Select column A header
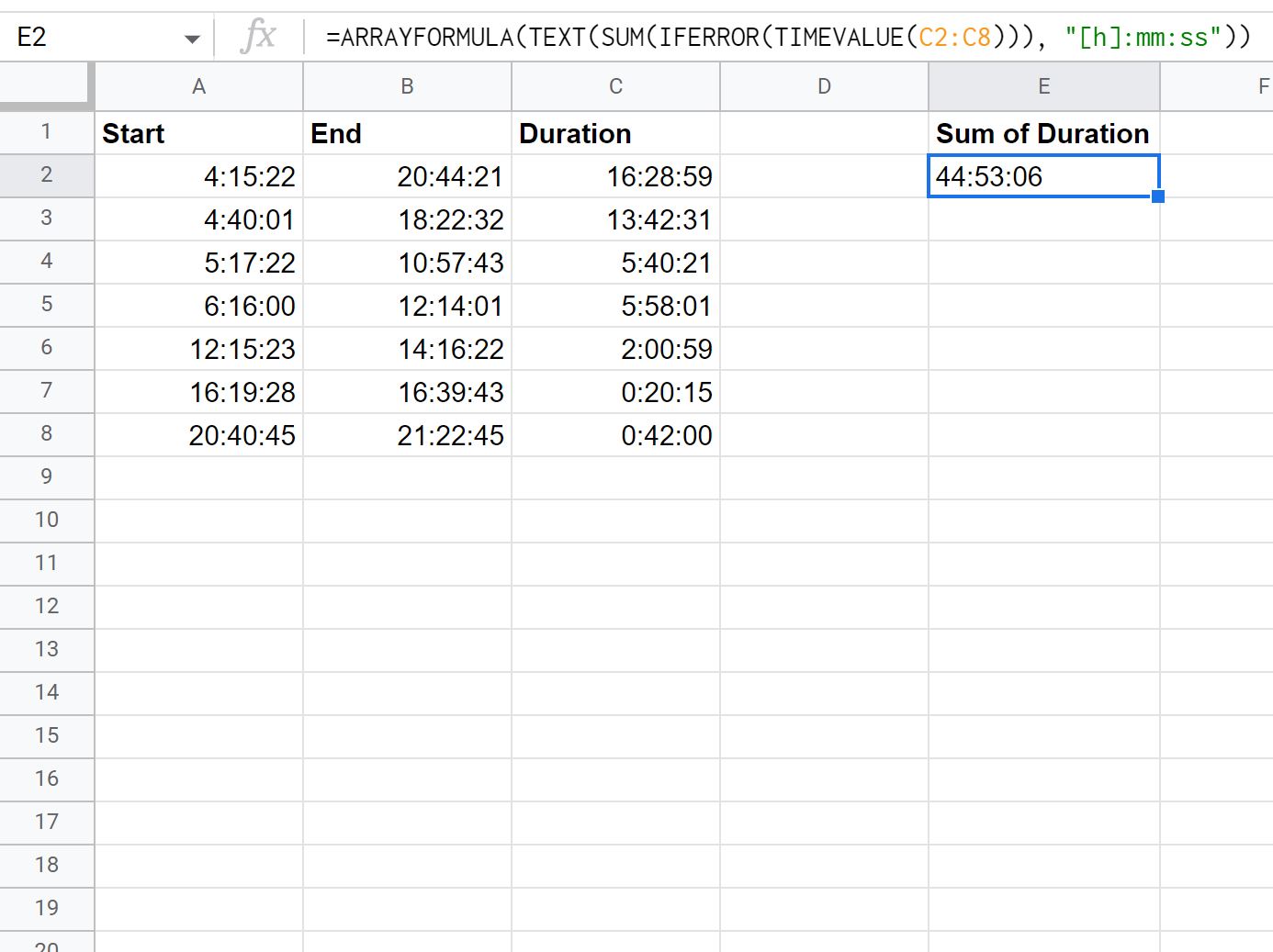Image resolution: width=1273 pixels, height=952 pixels. [x=198, y=85]
